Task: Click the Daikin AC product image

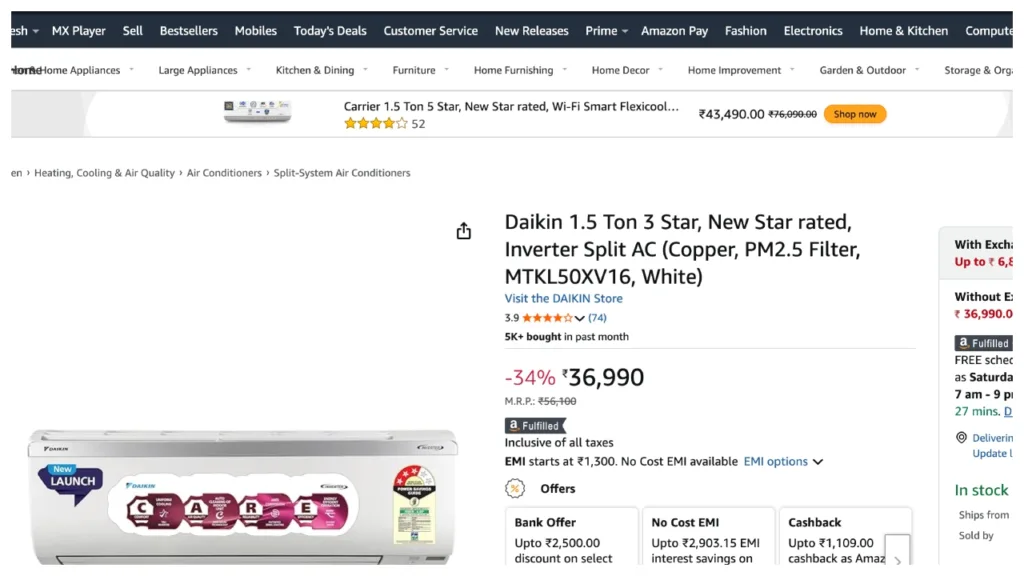Action: [x=243, y=495]
